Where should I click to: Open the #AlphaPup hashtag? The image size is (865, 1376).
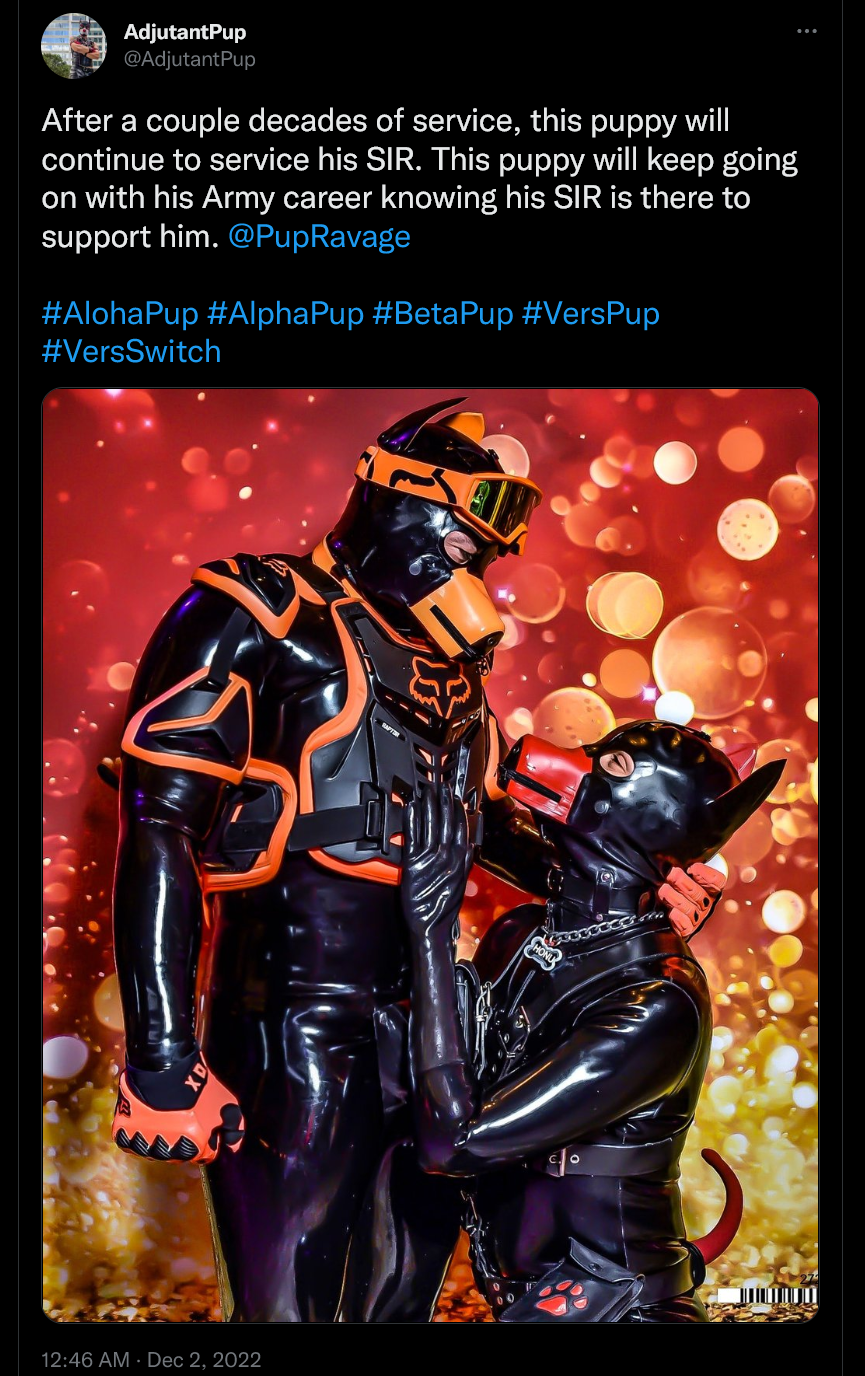coord(286,314)
